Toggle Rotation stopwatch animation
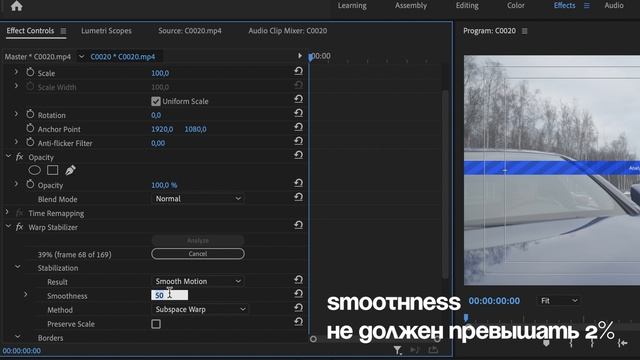 [x=30, y=115]
